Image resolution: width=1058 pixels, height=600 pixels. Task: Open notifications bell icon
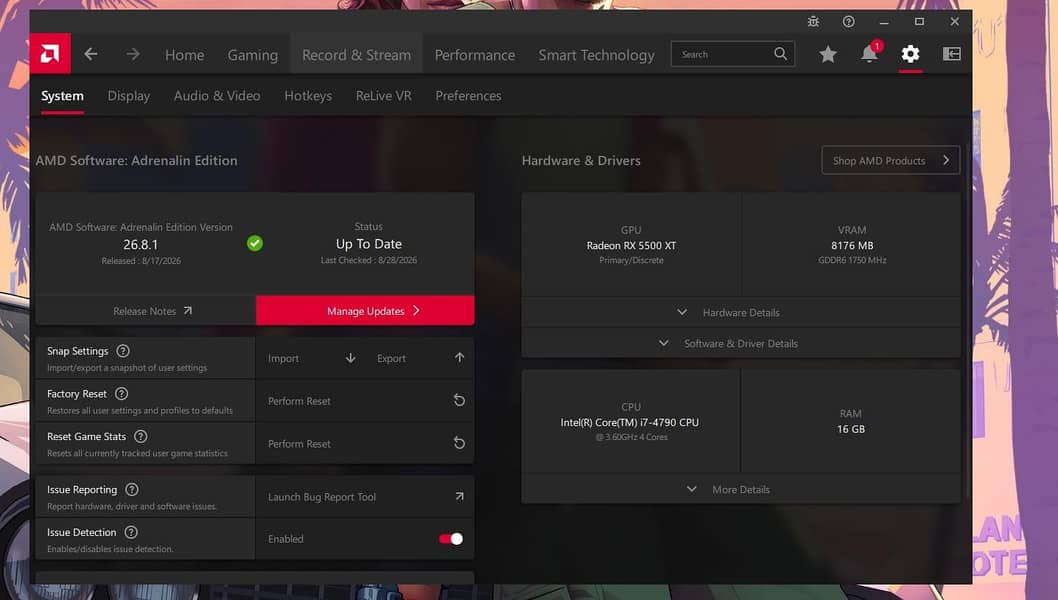(870, 54)
